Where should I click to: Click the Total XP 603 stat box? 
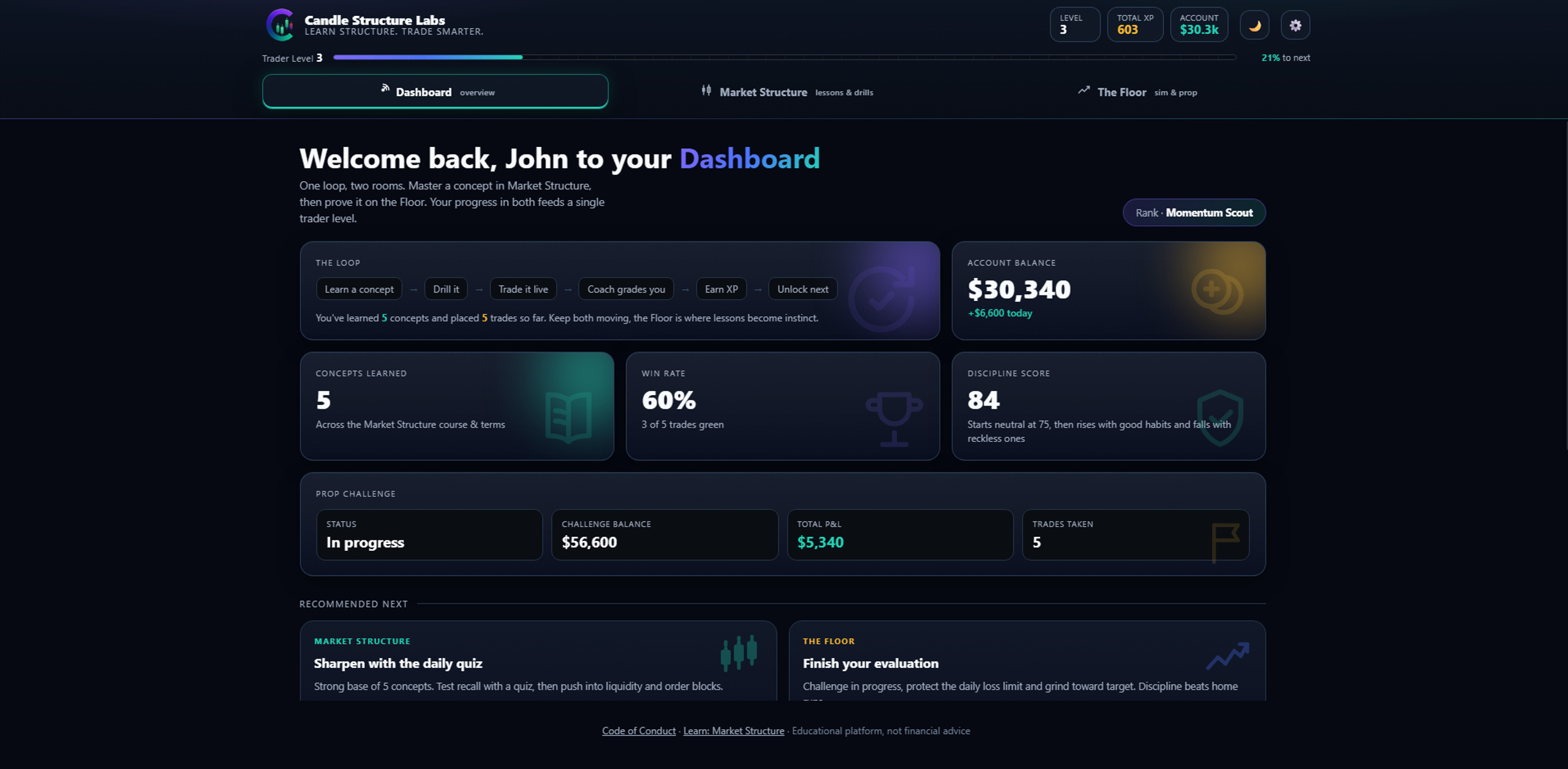pyautogui.click(x=1135, y=25)
